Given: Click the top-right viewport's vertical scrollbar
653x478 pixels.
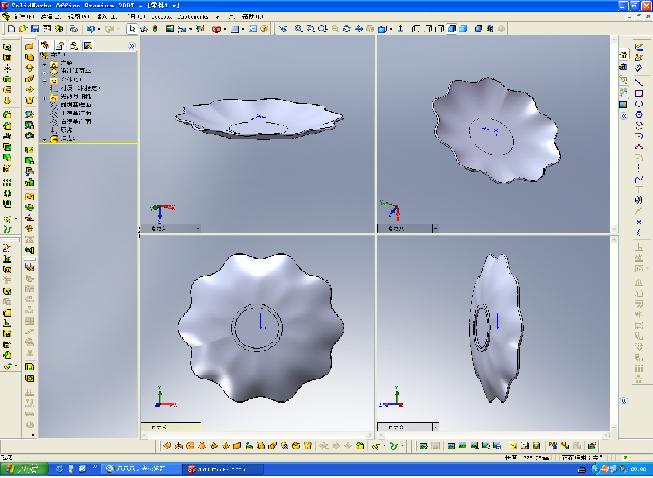Looking at the screenshot, I should click(x=614, y=134).
